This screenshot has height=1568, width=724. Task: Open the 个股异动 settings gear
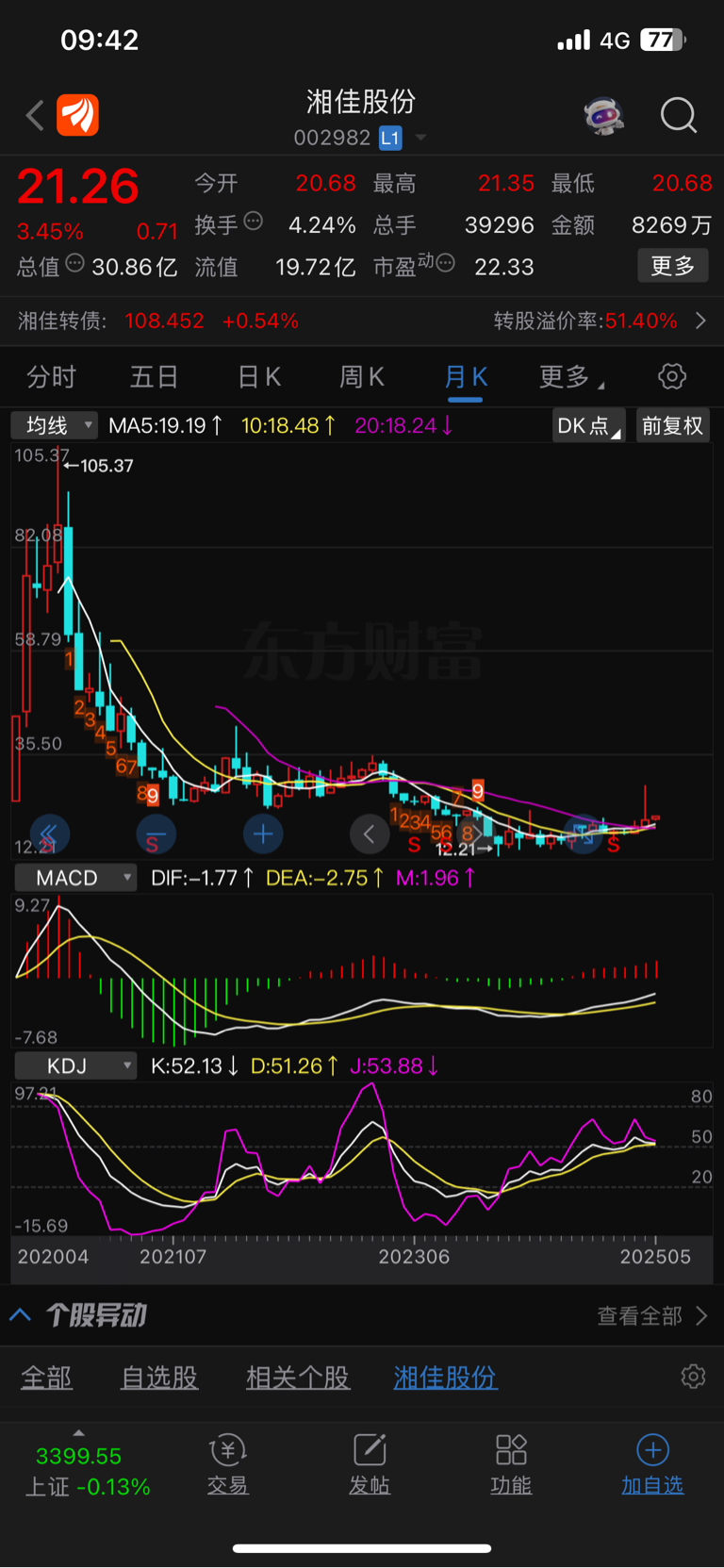pyautogui.click(x=693, y=1376)
